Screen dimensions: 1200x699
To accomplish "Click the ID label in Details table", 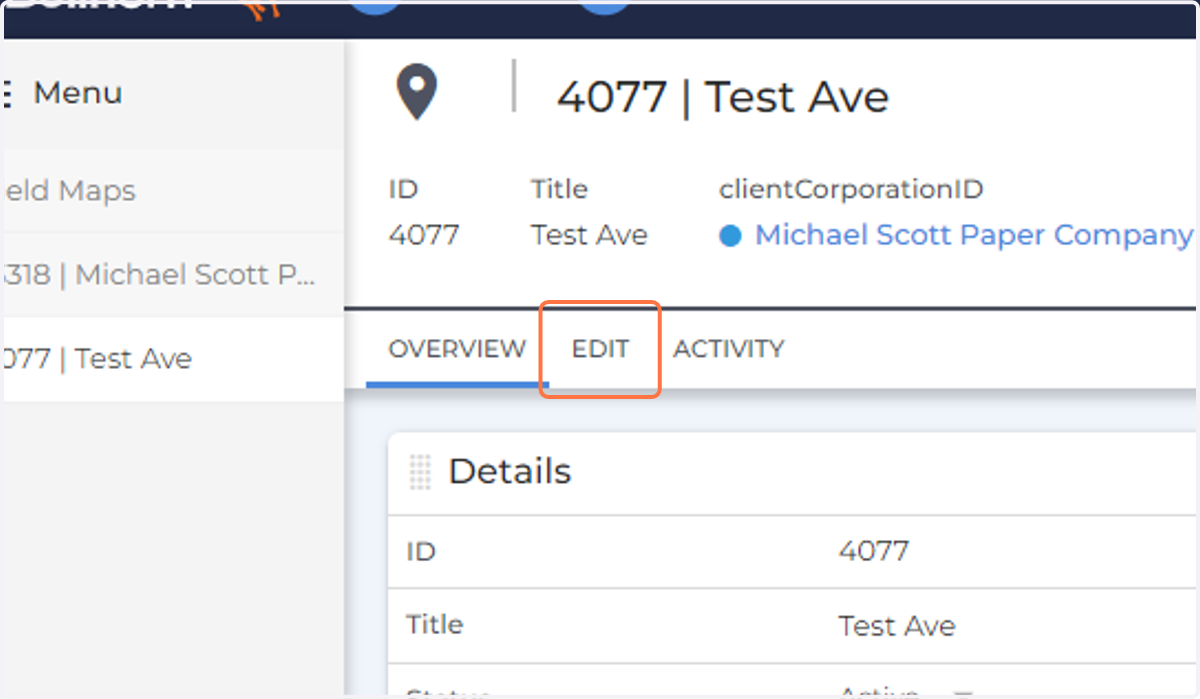I will click(x=421, y=551).
